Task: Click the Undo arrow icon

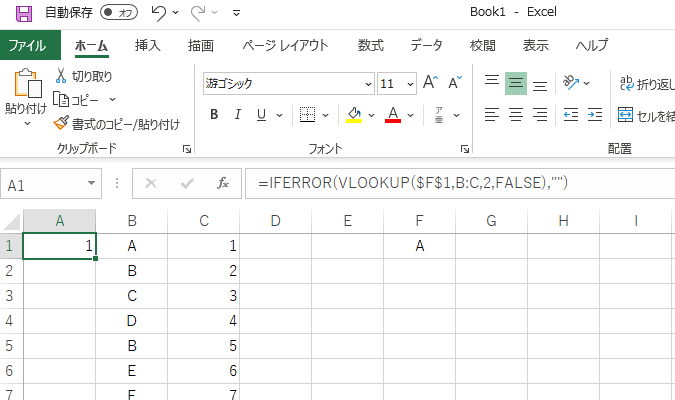Action: (158, 13)
